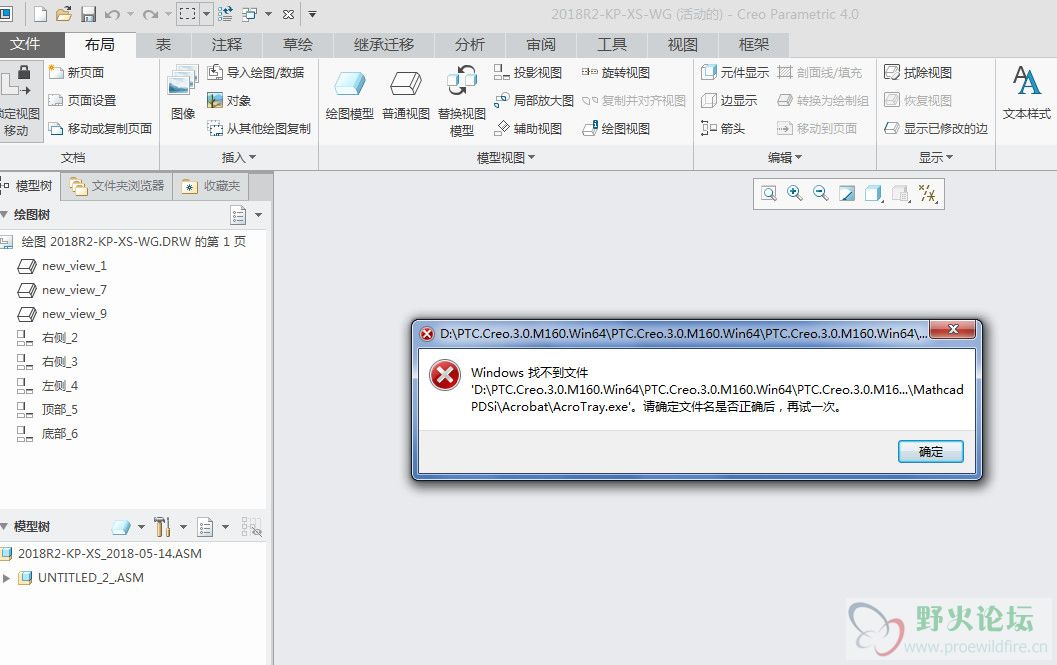Insert a Projection View (投影视图)
The width and height of the screenshot is (1057, 665).
tap(528, 72)
